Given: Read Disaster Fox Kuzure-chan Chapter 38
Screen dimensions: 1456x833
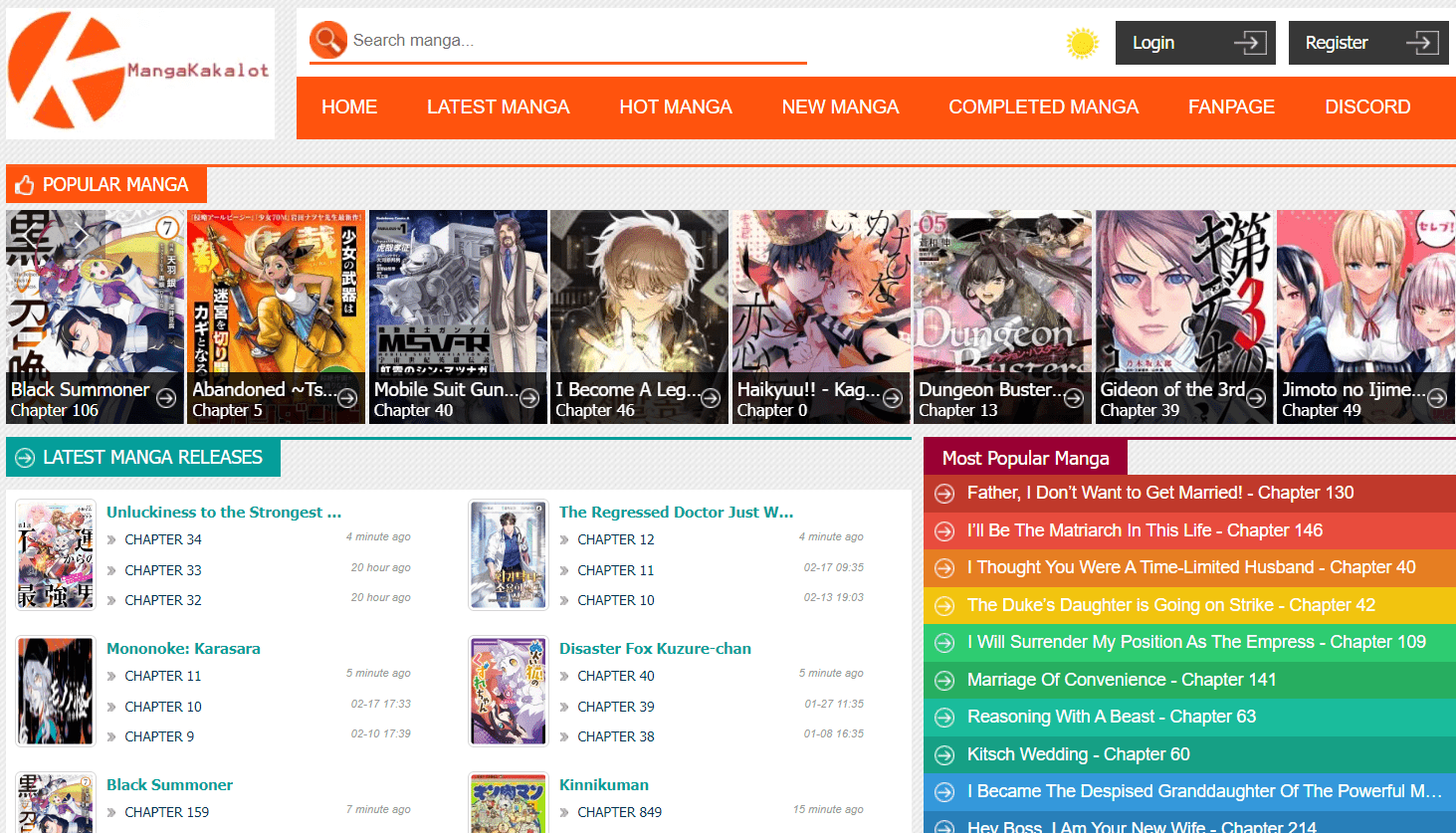Looking at the screenshot, I should pos(616,736).
